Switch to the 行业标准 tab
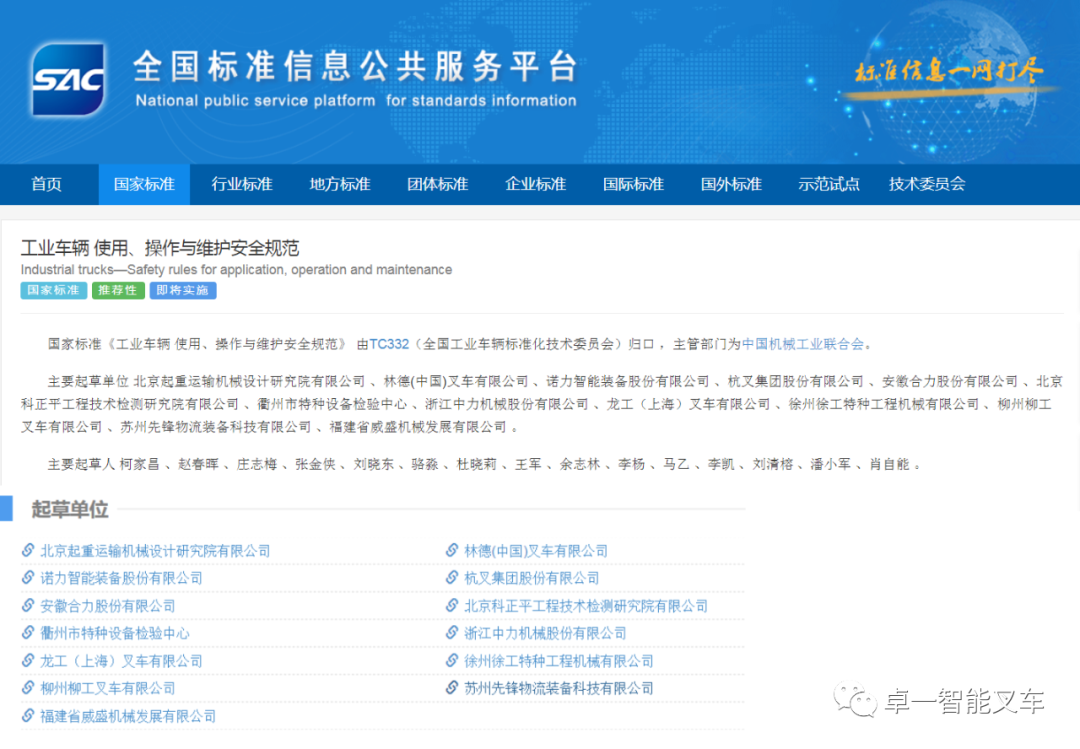 point(241,184)
